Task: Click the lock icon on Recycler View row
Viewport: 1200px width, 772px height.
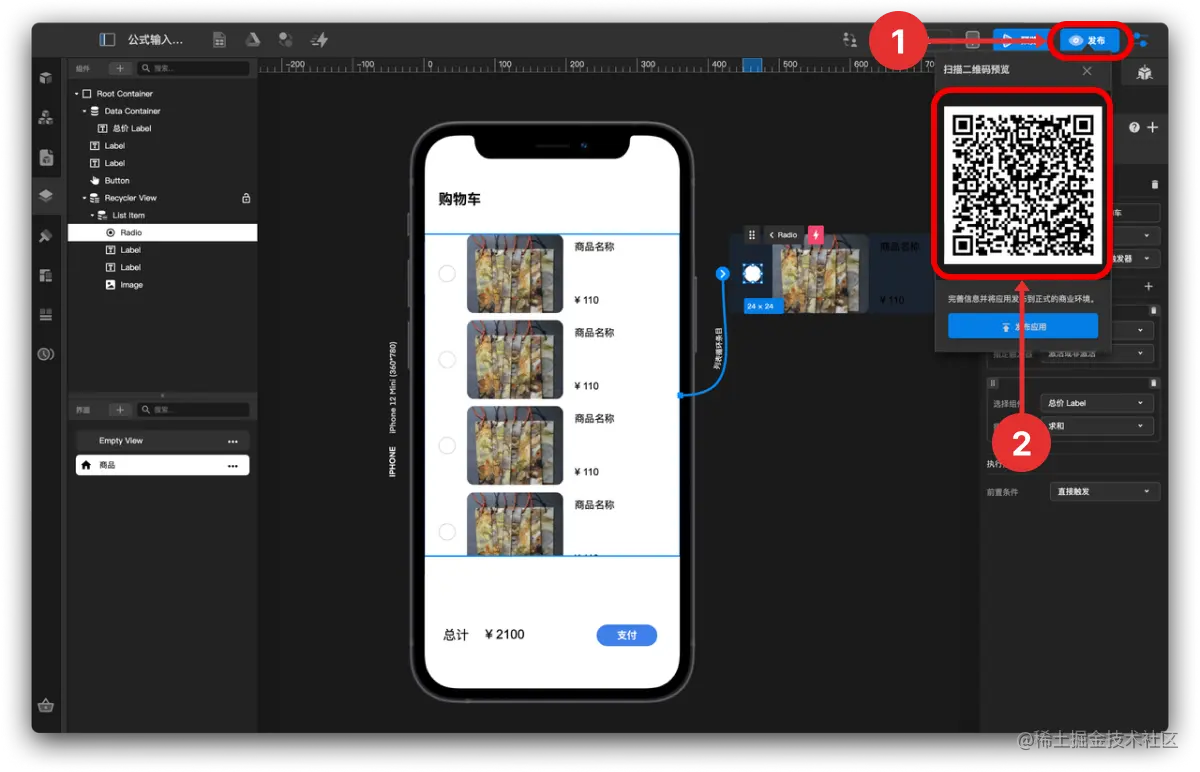Action: coord(246,198)
